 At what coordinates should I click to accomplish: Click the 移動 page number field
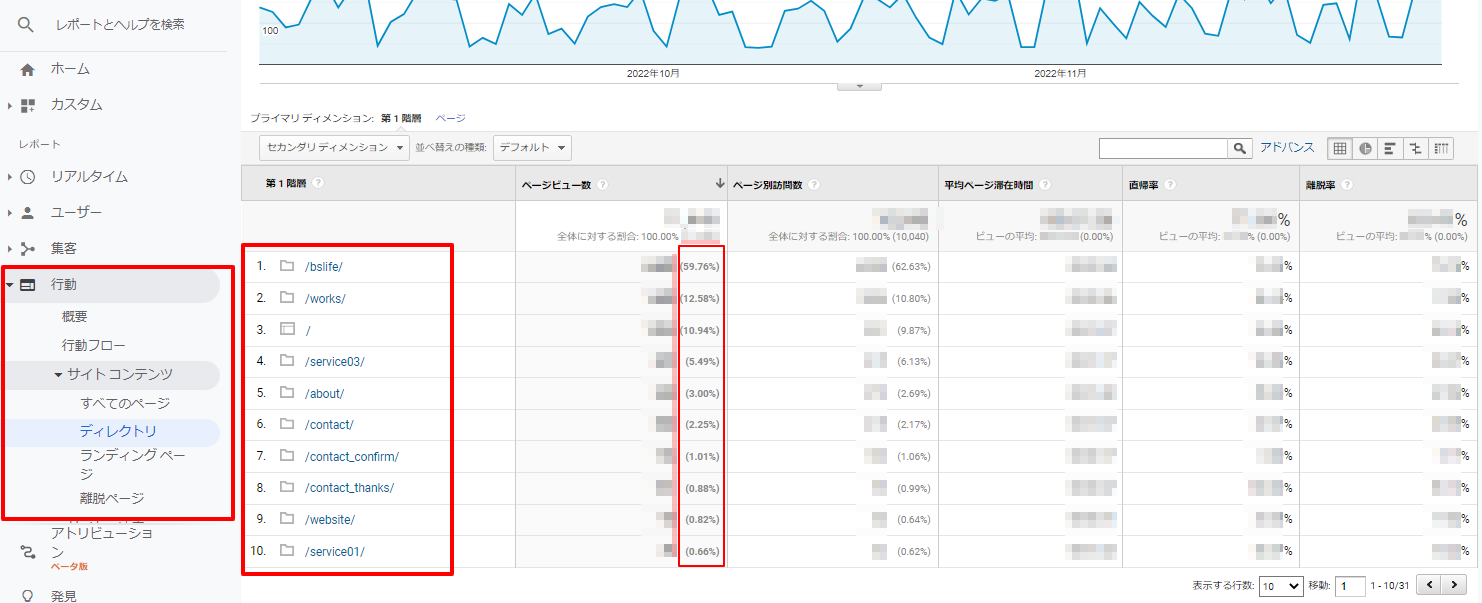coord(1350,586)
